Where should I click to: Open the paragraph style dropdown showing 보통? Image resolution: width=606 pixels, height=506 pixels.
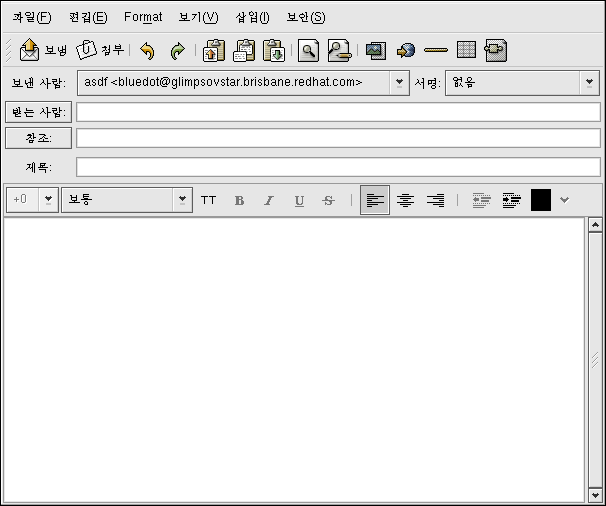[126, 200]
